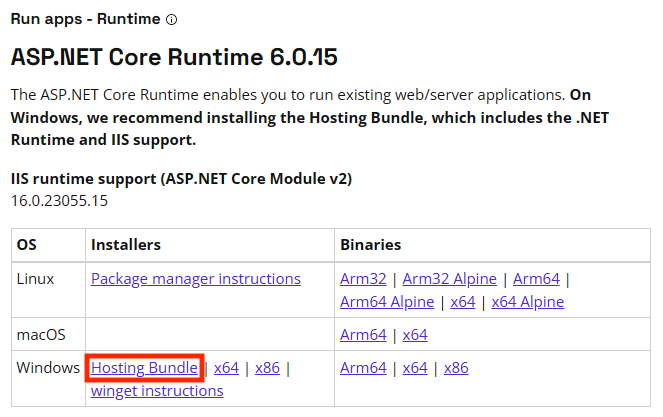
Task: Click the Installers column header
Action: 126,245
